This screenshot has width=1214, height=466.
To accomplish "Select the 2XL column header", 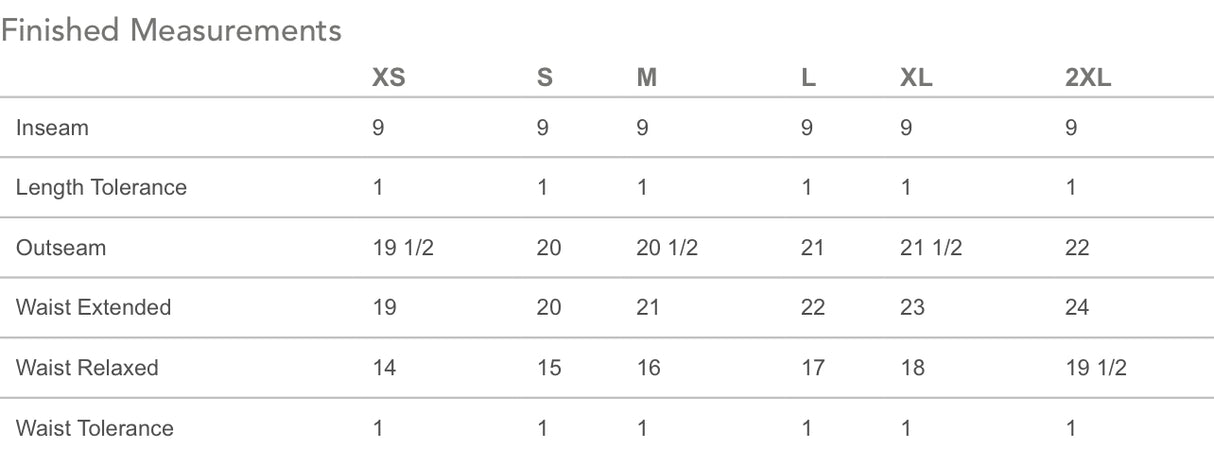I will [1089, 78].
